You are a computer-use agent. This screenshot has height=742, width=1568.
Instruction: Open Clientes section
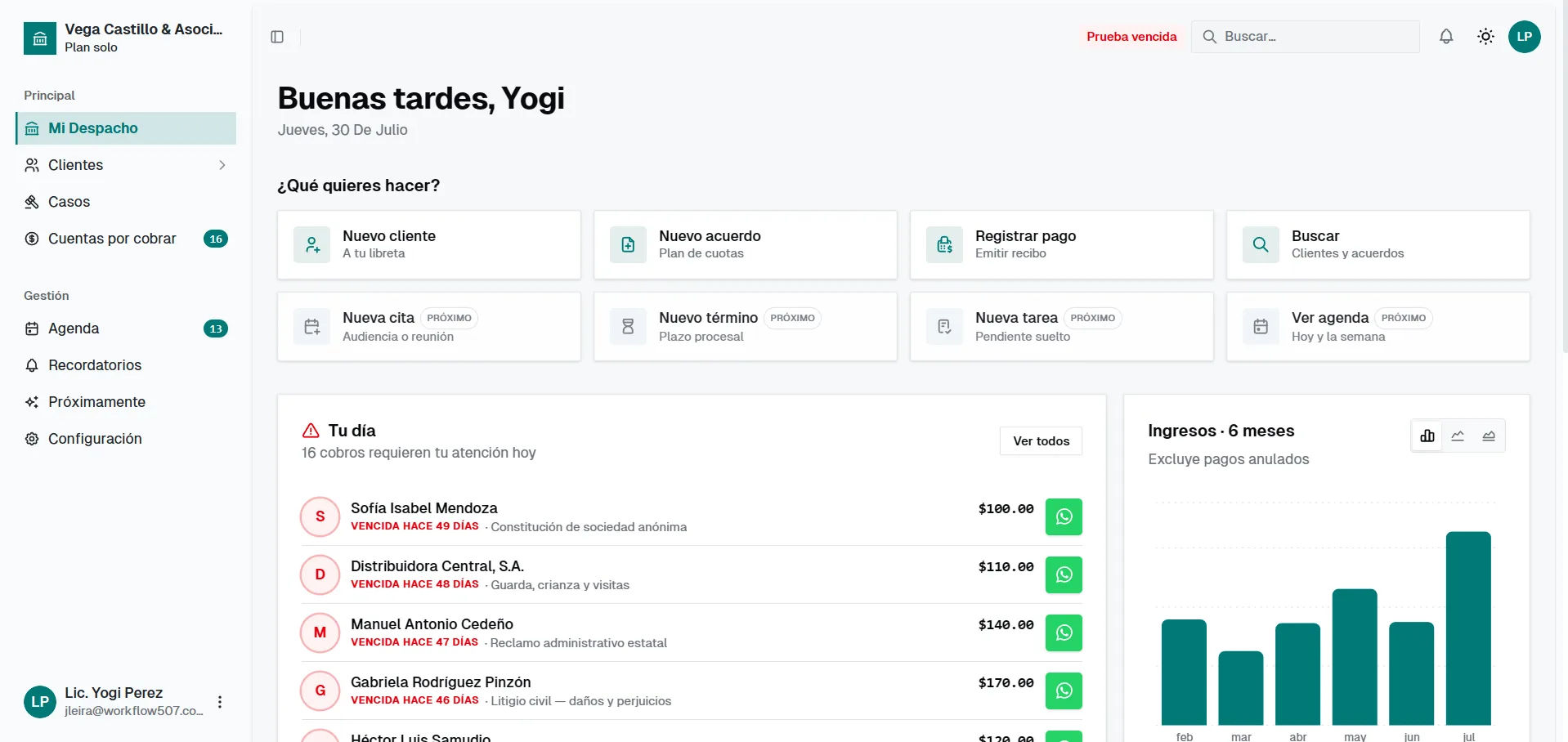click(x=126, y=165)
